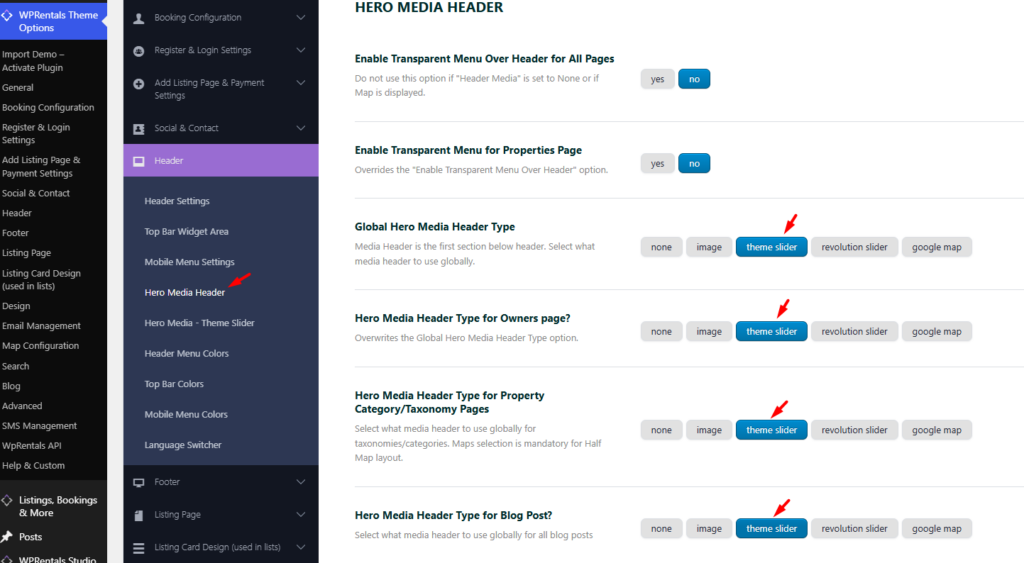Image resolution: width=1024 pixels, height=563 pixels.
Task: Click the Add Listing Page plus icon
Action: click(x=138, y=84)
